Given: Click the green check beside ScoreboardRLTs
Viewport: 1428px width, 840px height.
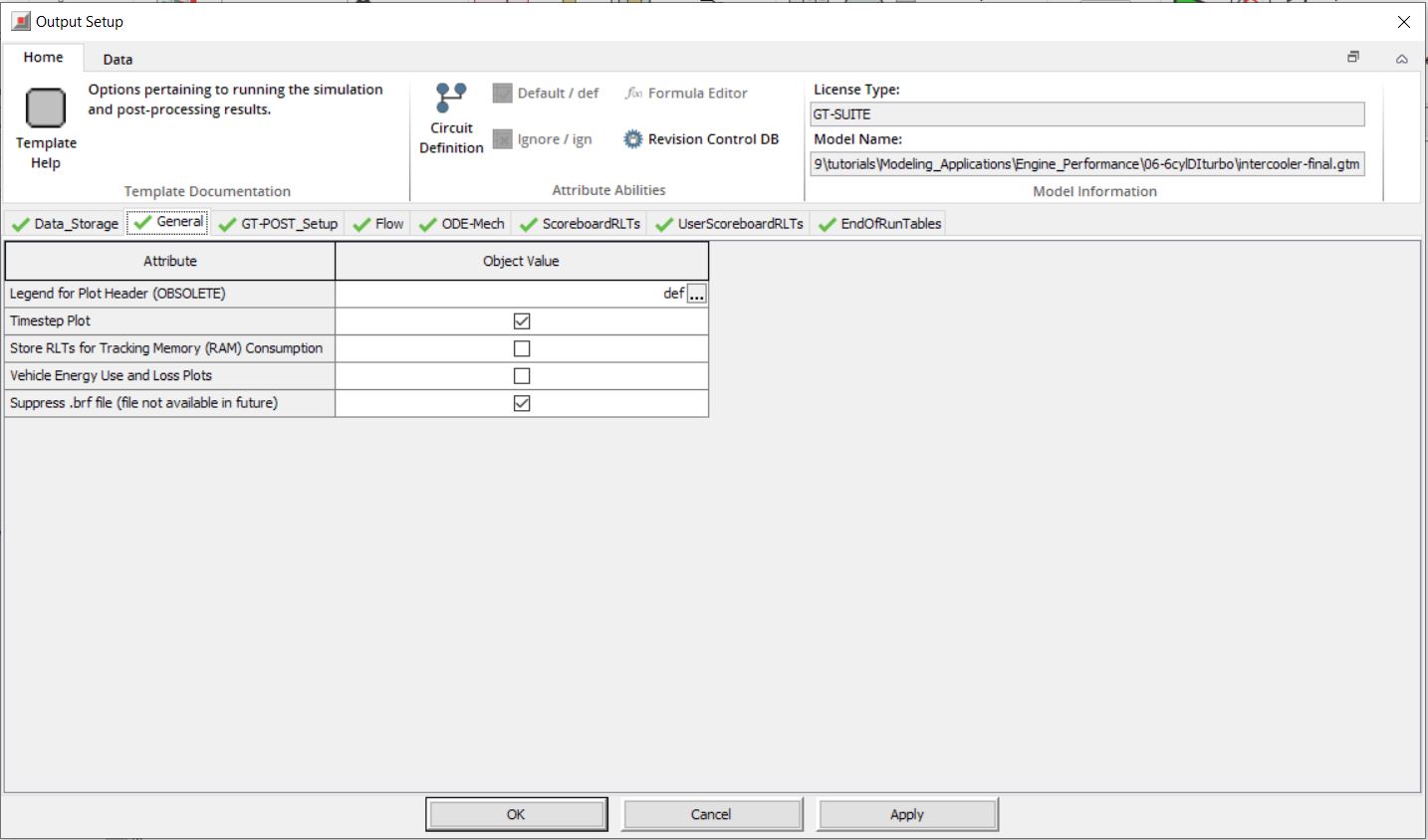Looking at the screenshot, I should (528, 223).
